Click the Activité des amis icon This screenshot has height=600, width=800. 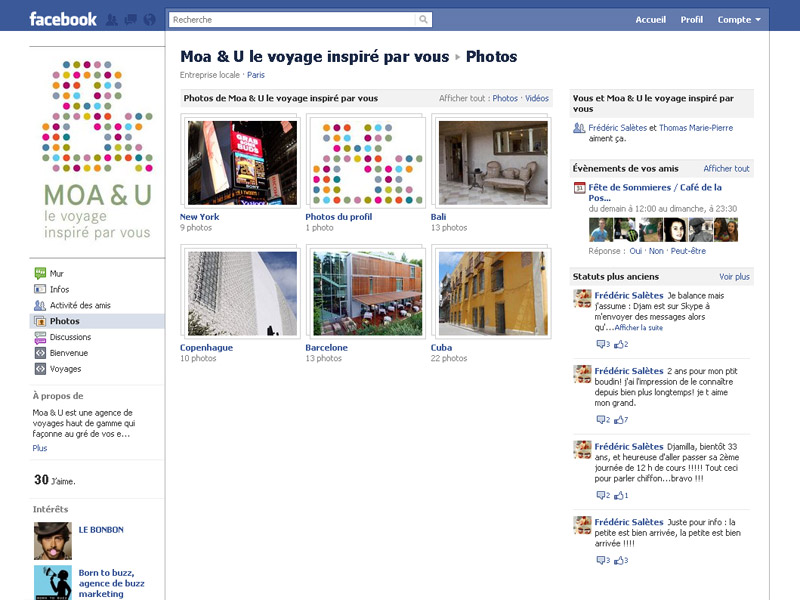40,305
